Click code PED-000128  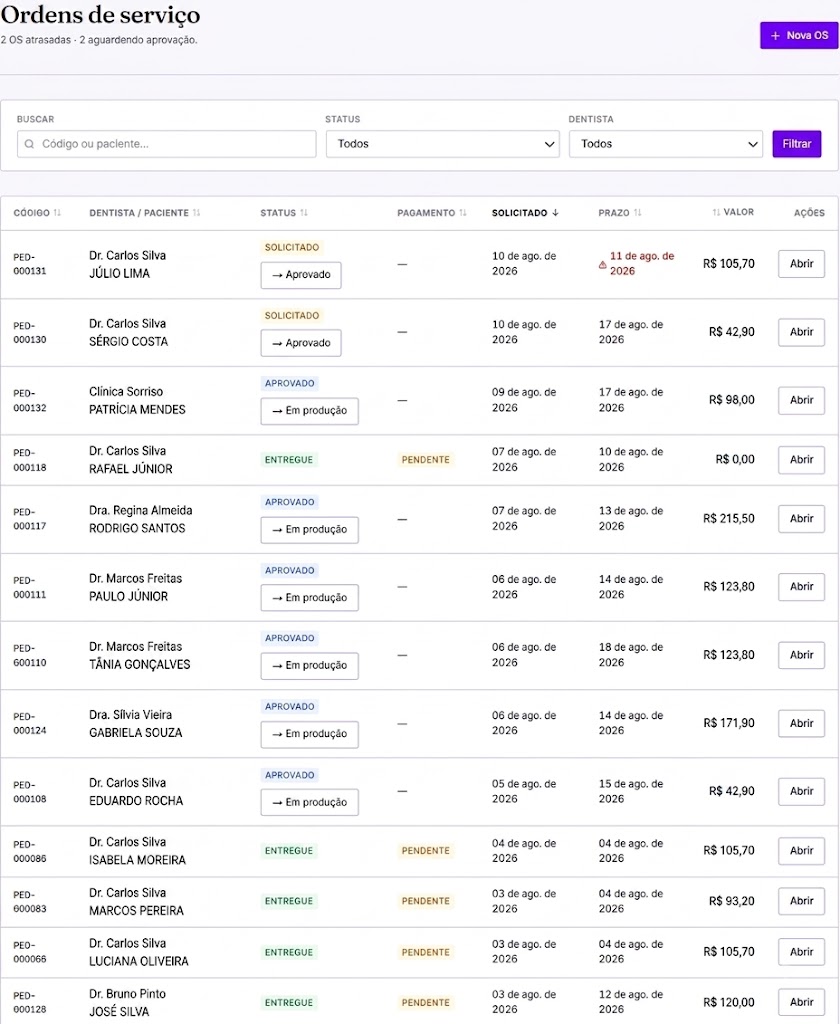30,1002
